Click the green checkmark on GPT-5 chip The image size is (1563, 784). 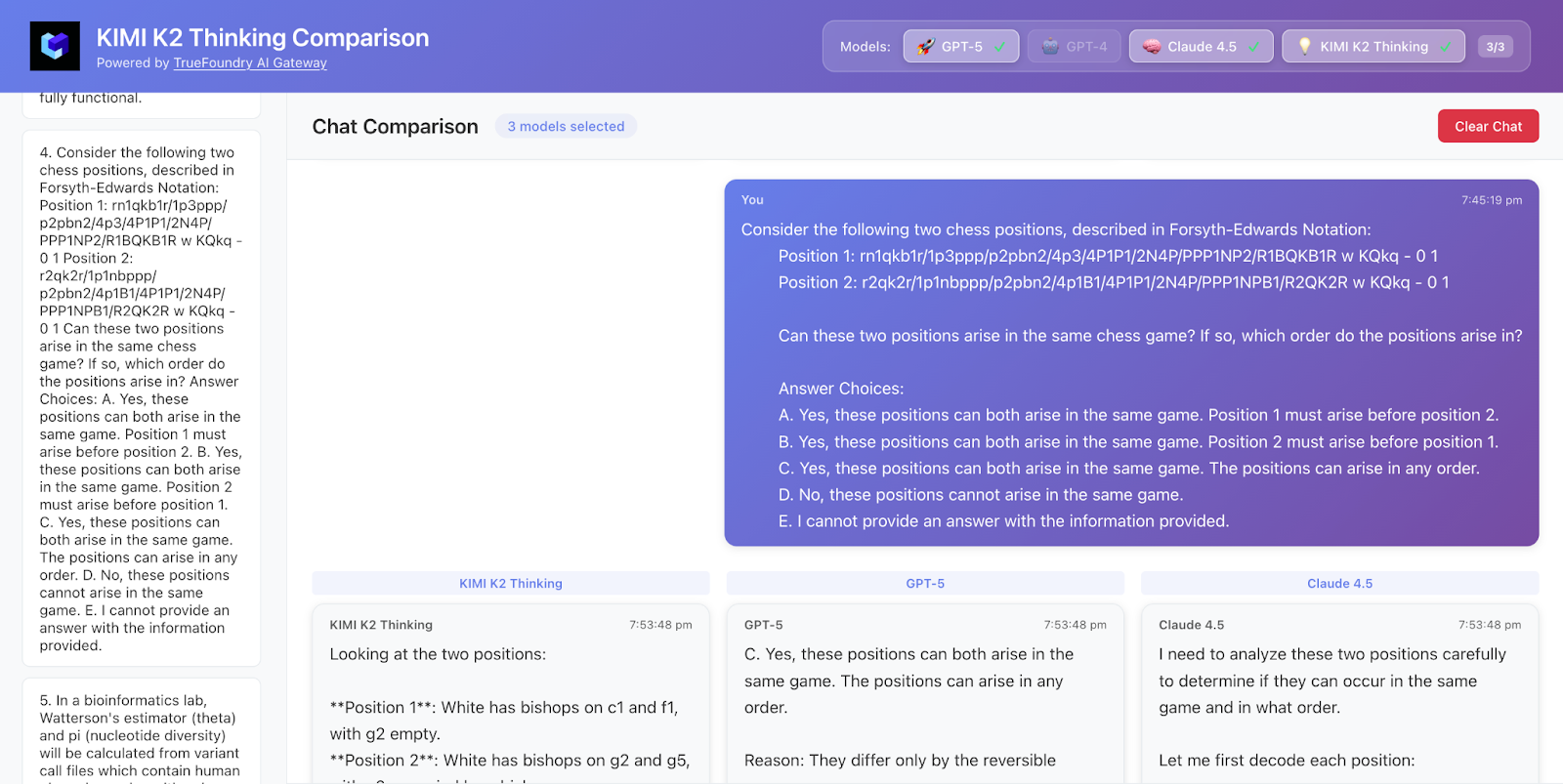[999, 47]
